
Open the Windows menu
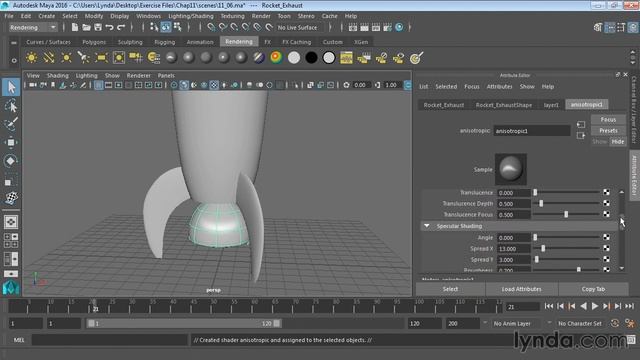point(149,16)
